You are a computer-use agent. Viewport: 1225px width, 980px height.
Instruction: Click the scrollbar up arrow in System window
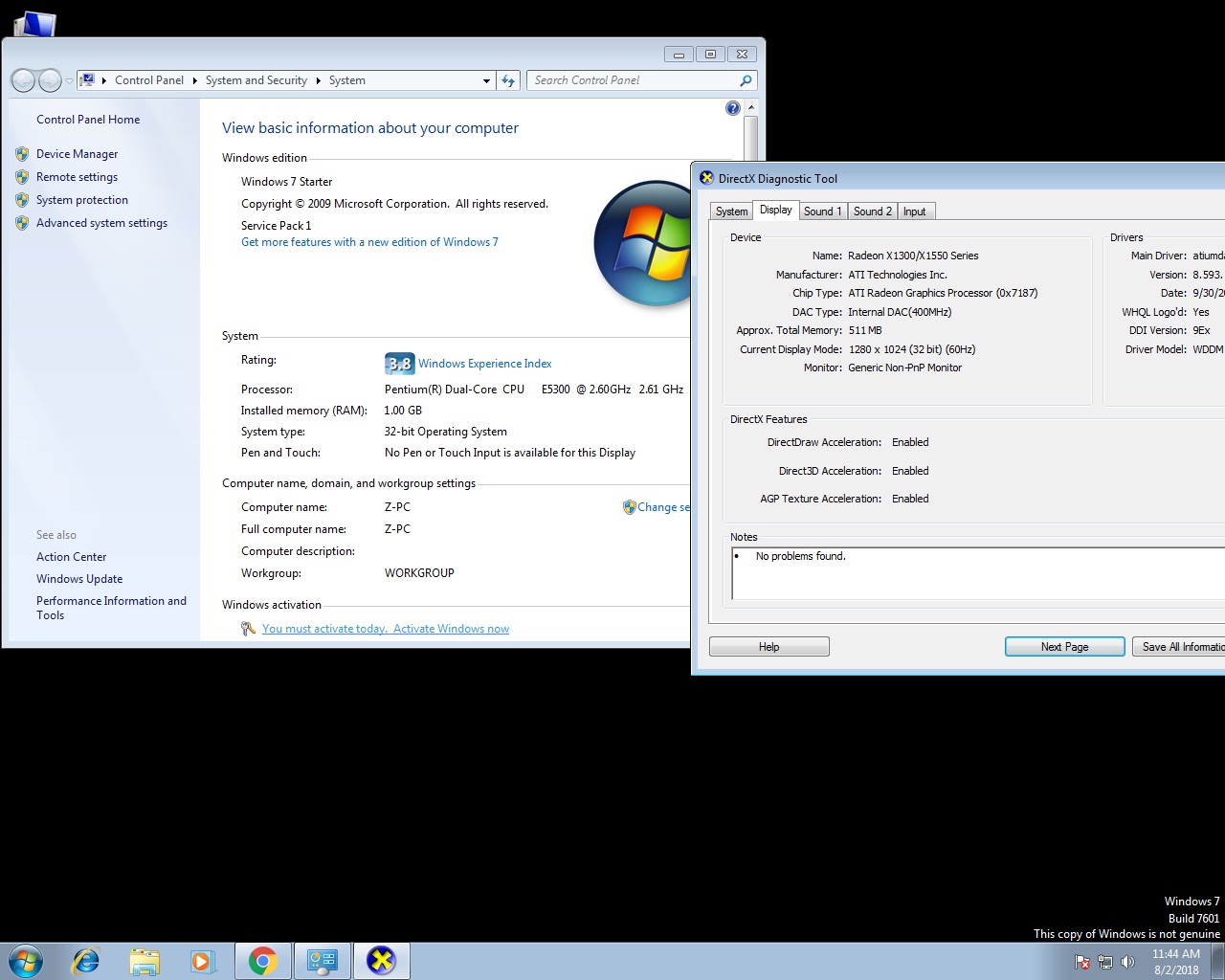[751, 107]
